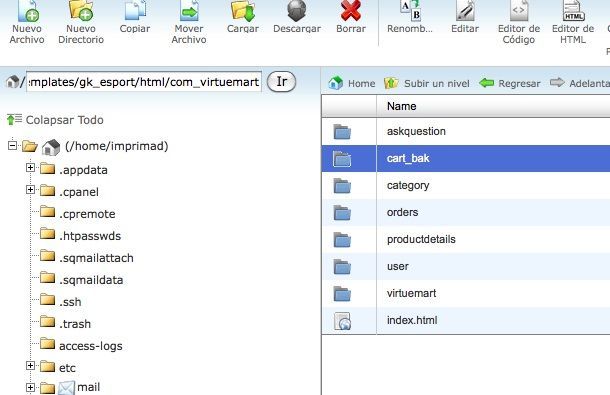Select the category folder row
Screen dimensions: 610x395
(x=466, y=185)
